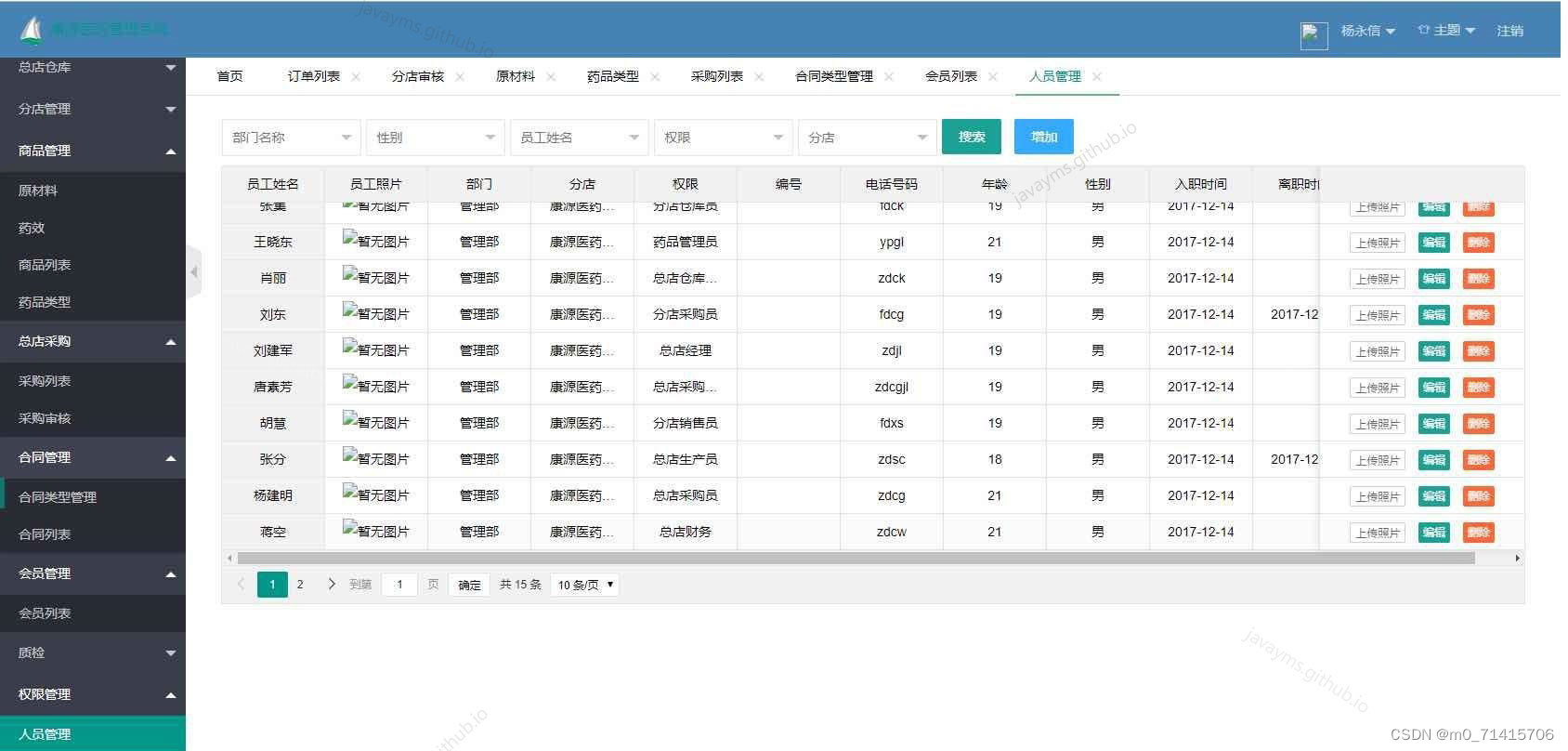Open the 员工姓名 dropdown filter
Screen dimensions: 1568x751
579,138
